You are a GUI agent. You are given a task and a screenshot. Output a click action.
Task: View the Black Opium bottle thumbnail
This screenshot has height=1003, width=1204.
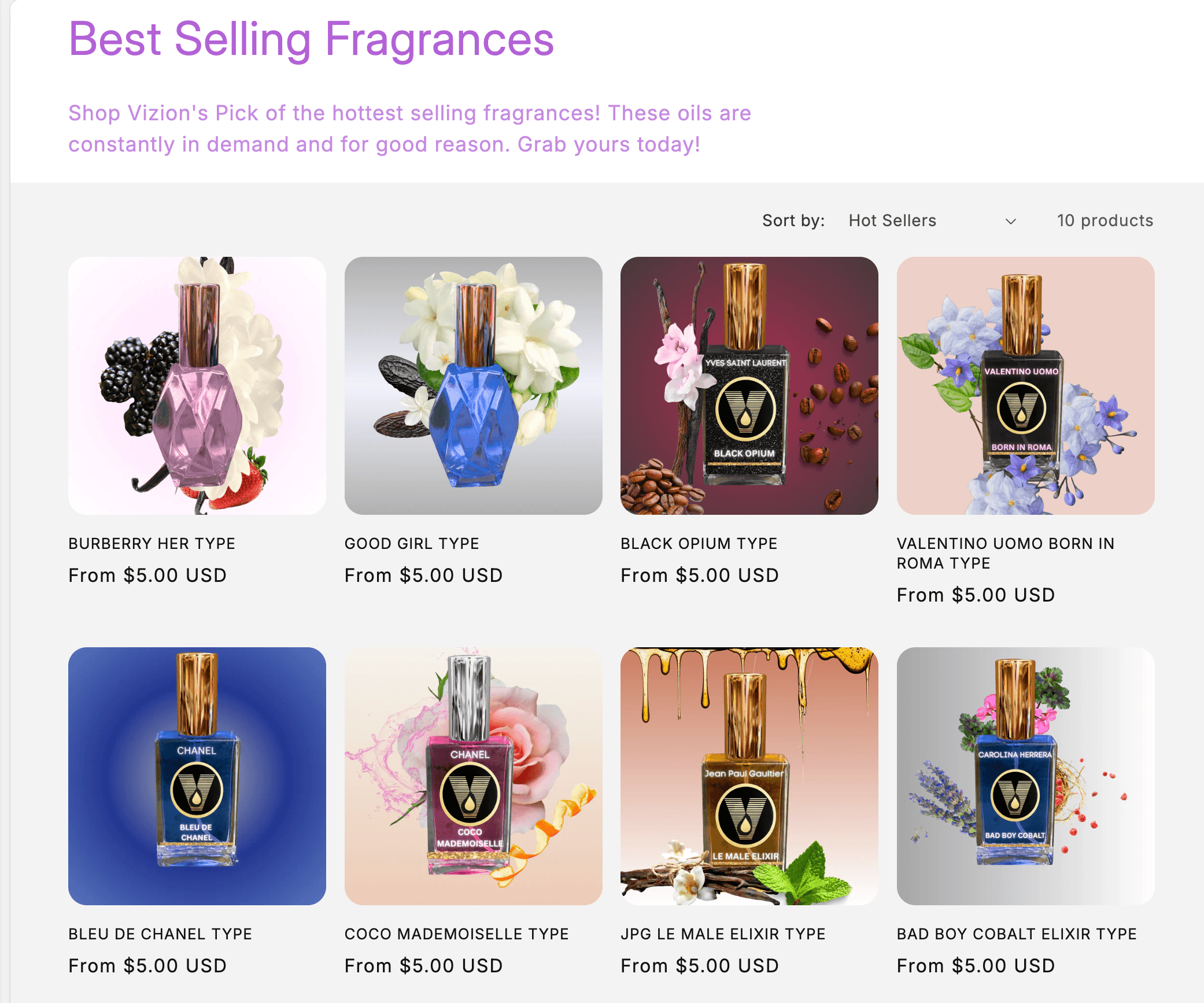(x=749, y=386)
